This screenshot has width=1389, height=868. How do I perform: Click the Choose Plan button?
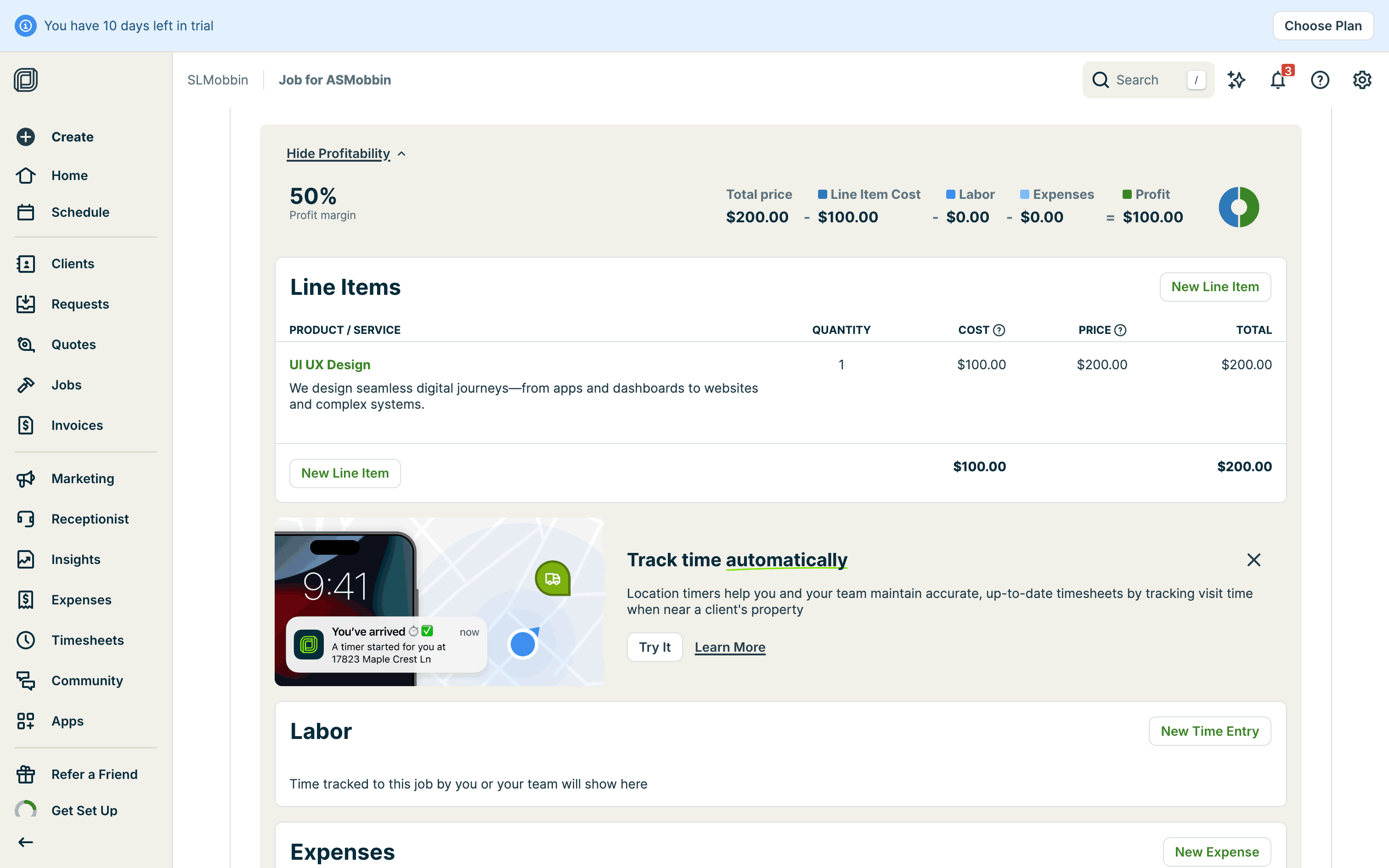[x=1322, y=26]
